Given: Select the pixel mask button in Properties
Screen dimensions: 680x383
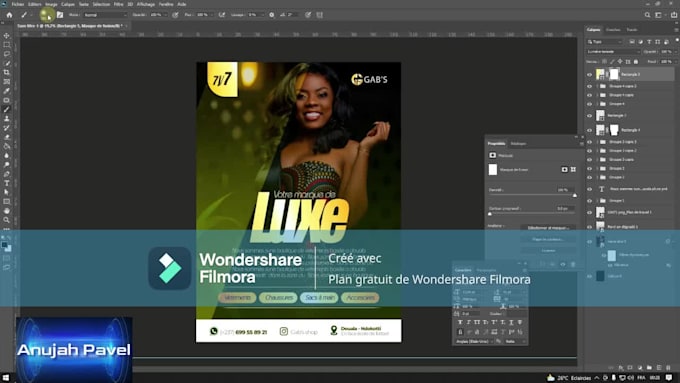Looking at the screenshot, I should coord(564,170).
